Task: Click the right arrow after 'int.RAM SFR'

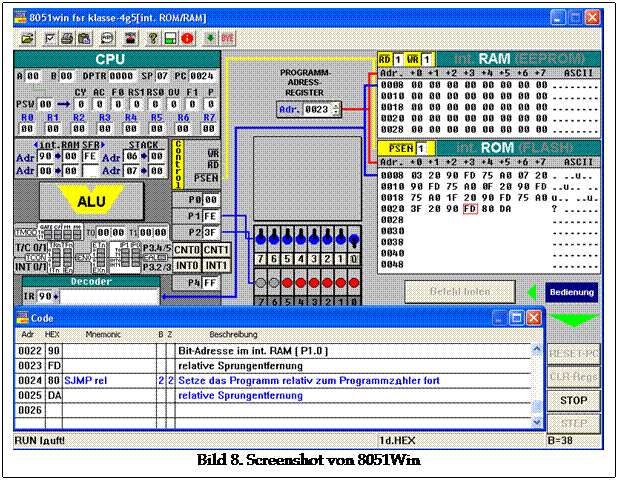Action: (x=102, y=145)
